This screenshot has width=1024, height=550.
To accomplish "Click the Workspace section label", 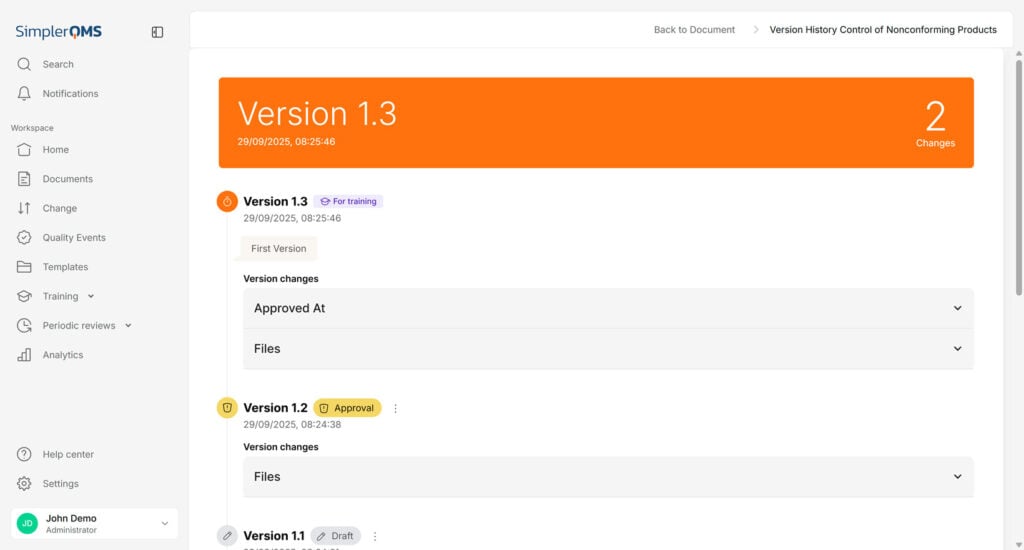I will [32, 128].
